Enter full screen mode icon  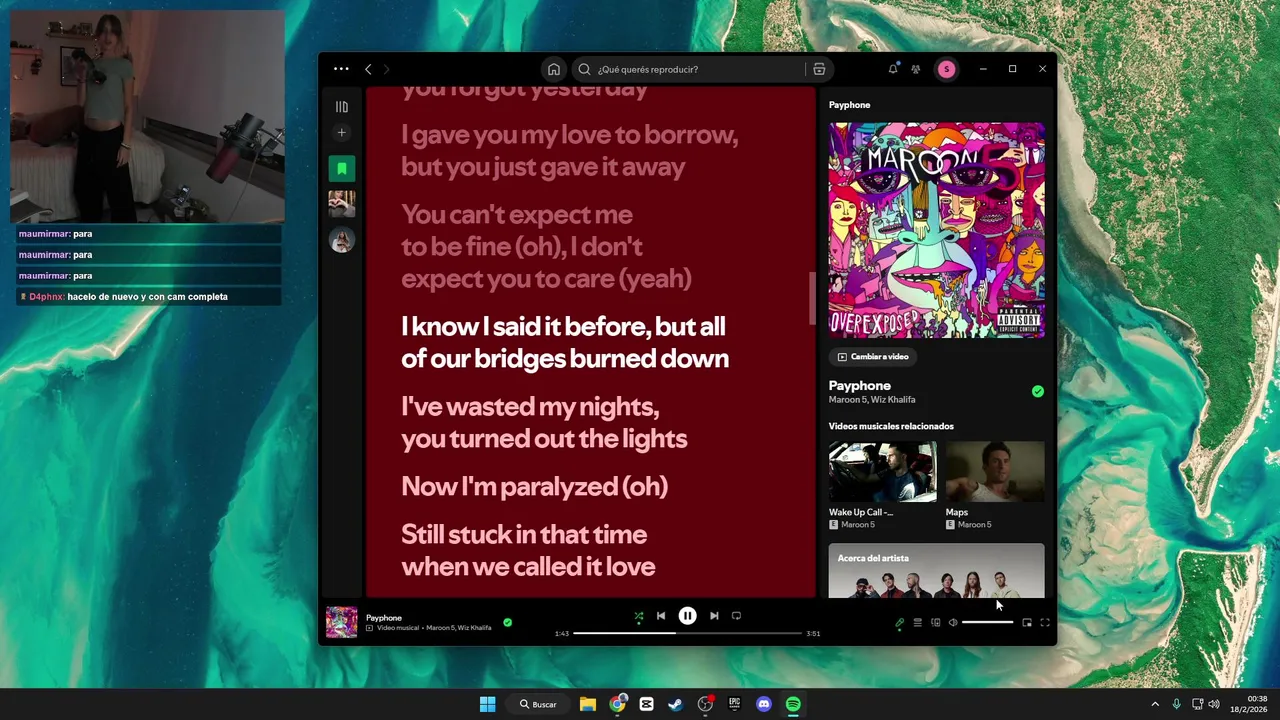point(1045,622)
